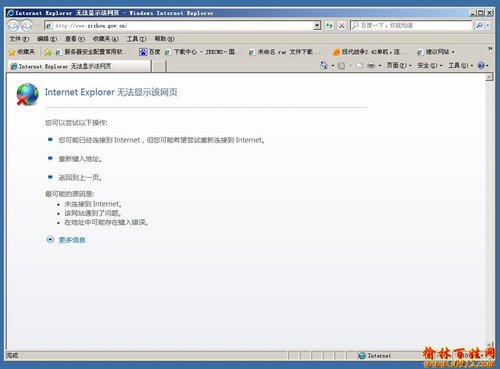Screen dimensions: 500x369
Task: Open the 安全(S) command bar menu
Action: (x=430, y=65)
